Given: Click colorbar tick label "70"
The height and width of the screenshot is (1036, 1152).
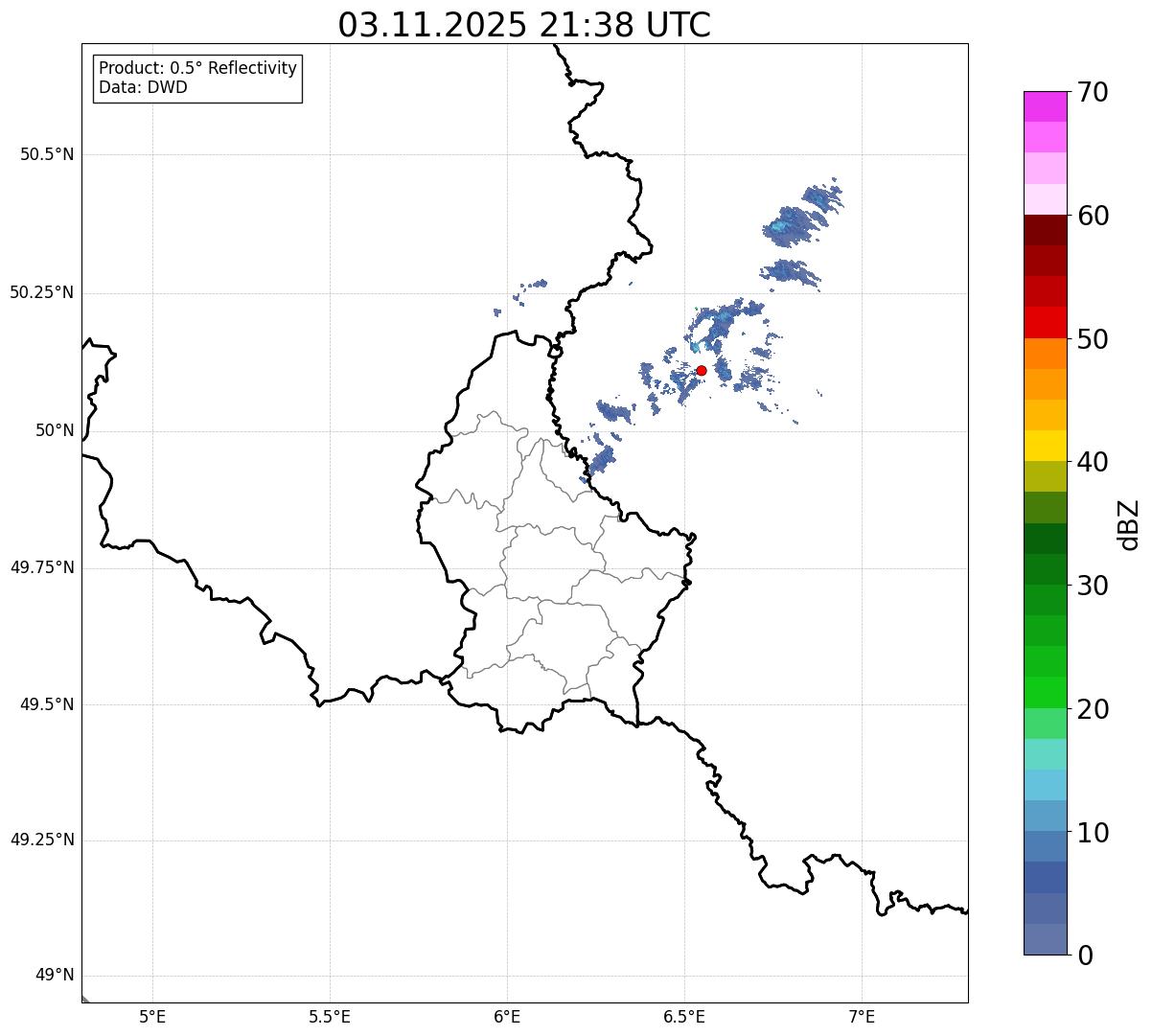Looking at the screenshot, I should 1093,92.
